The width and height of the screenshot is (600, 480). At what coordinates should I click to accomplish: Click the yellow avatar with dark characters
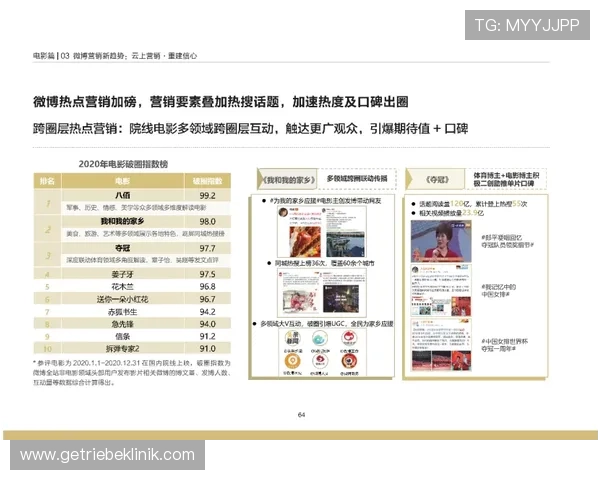point(292,338)
